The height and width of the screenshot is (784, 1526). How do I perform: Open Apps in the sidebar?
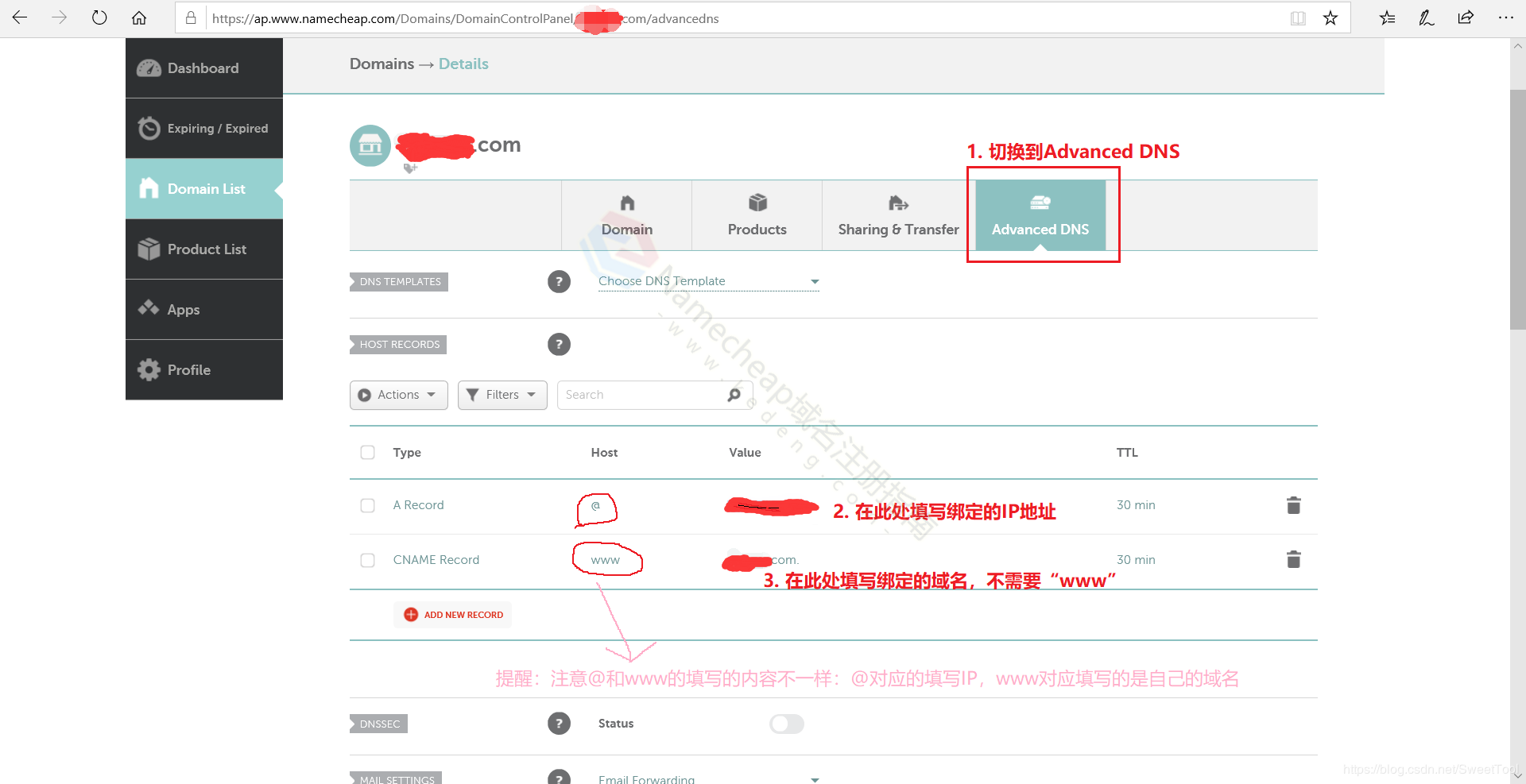204,310
